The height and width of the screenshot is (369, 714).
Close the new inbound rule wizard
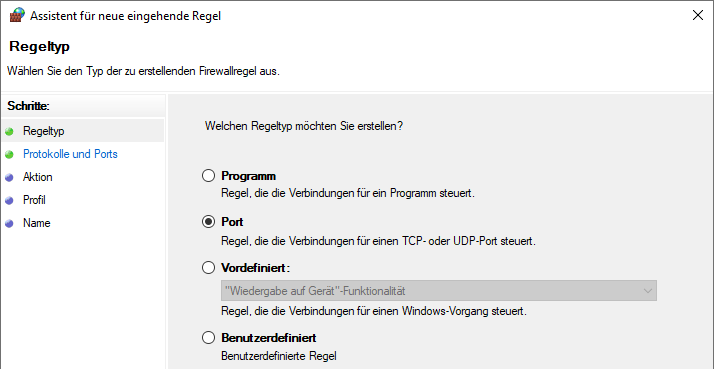click(697, 15)
